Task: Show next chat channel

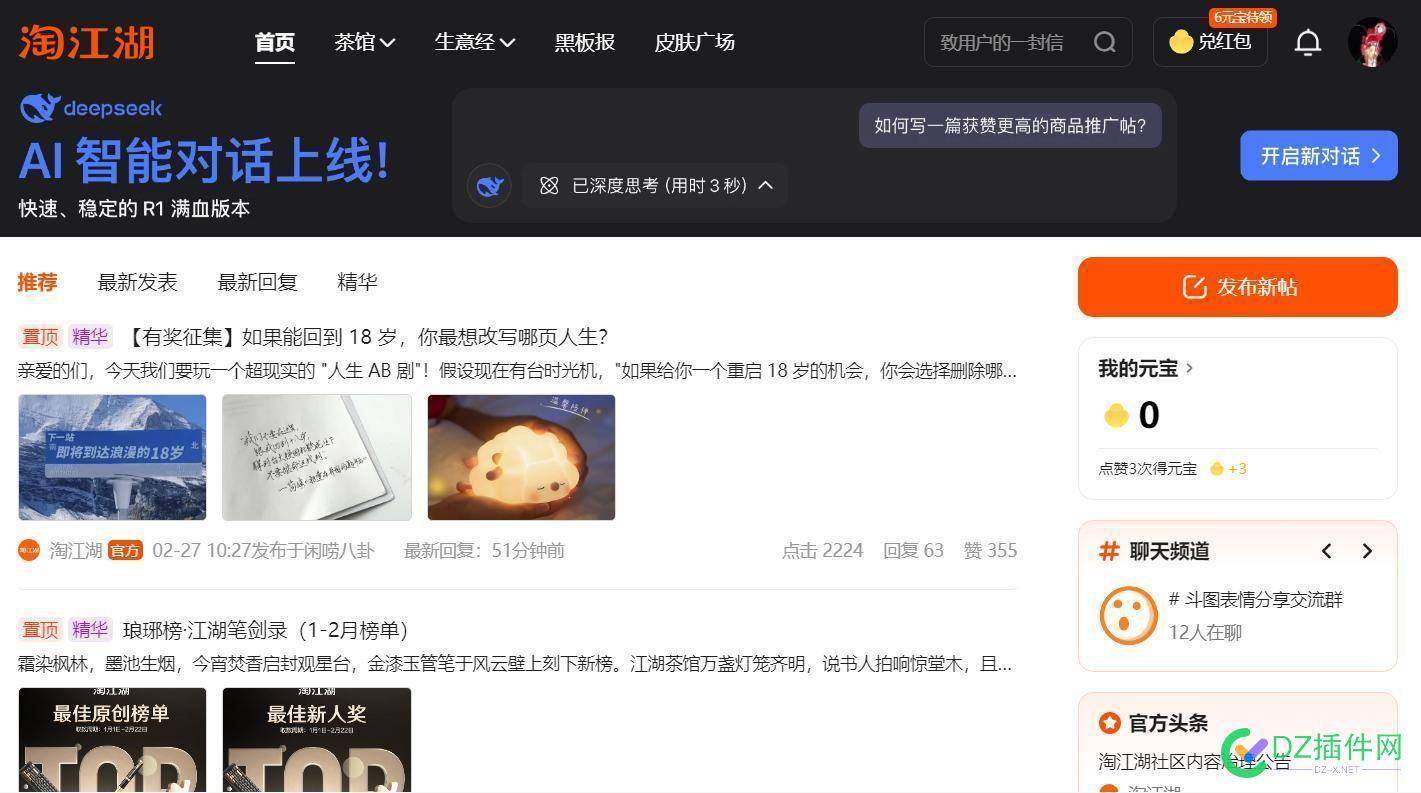Action: tap(1367, 551)
